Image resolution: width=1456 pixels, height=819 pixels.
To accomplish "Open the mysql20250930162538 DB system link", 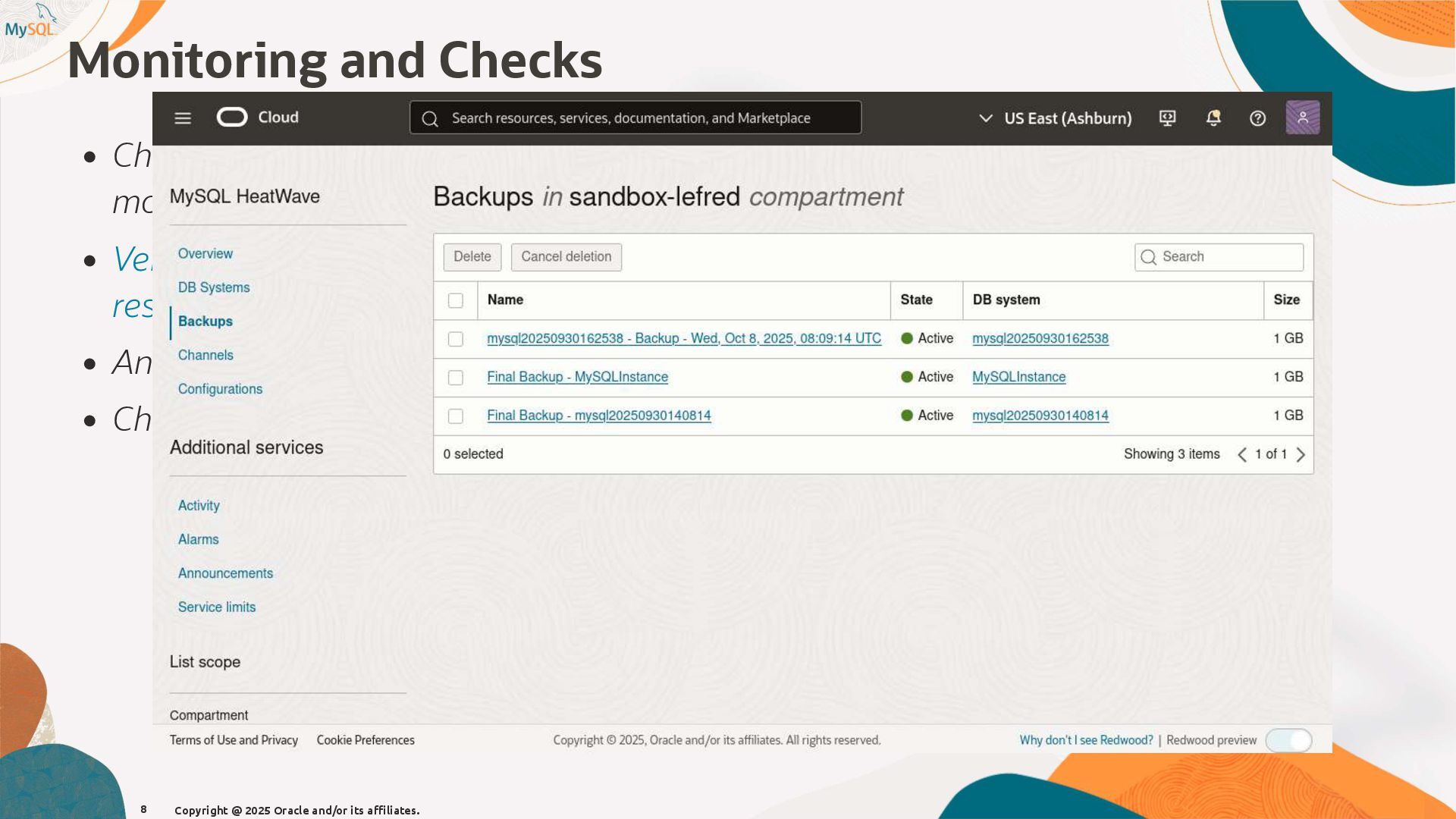I will click(1040, 339).
